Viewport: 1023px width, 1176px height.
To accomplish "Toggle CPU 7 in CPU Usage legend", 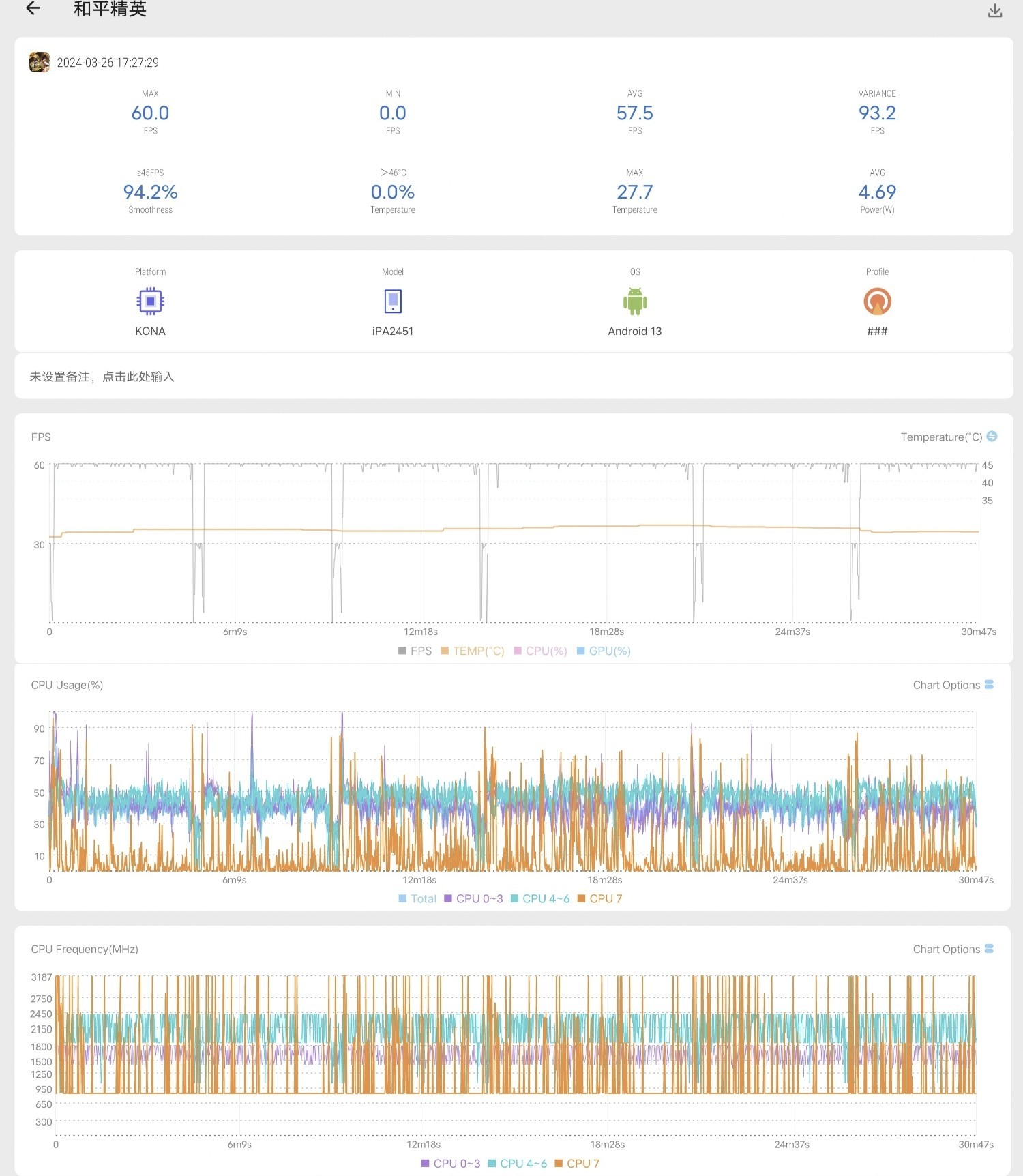I will (599, 898).
